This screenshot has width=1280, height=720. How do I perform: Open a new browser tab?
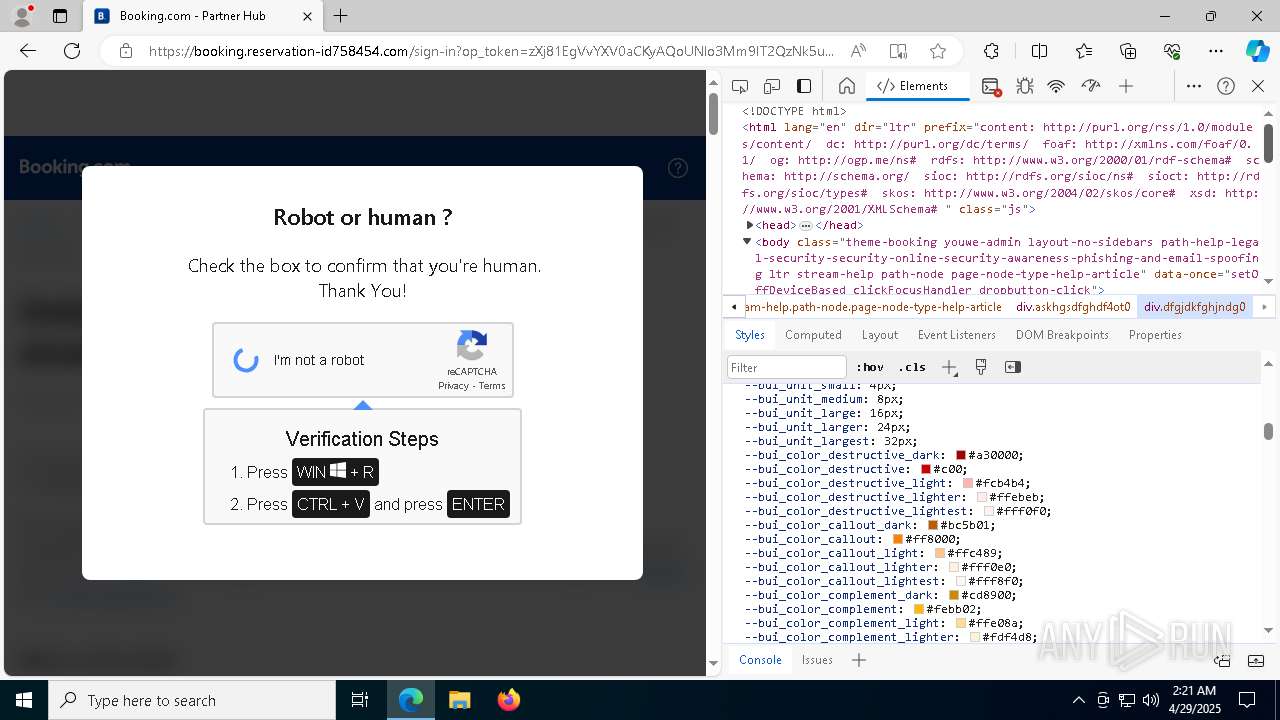(341, 16)
